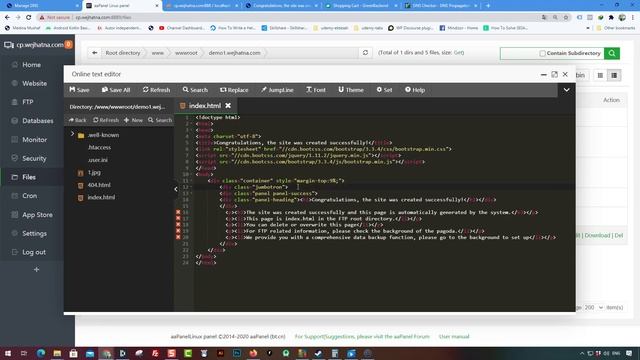Screen dimensions: 640x360
Task: Open the User manual link
Action: pyautogui.click(x=454, y=337)
